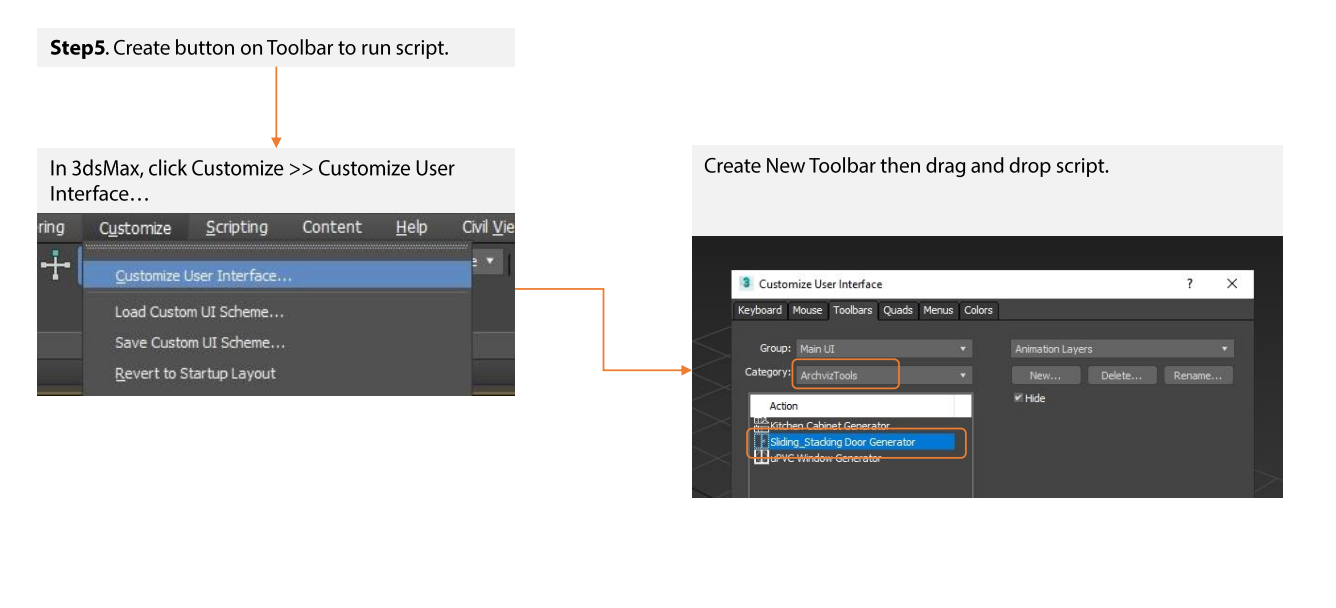Image resolution: width=1336 pixels, height=608 pixels.
Task: Choose Customize User Interface… menu entry
Action: pyautogui.click(x=204, y=276)
